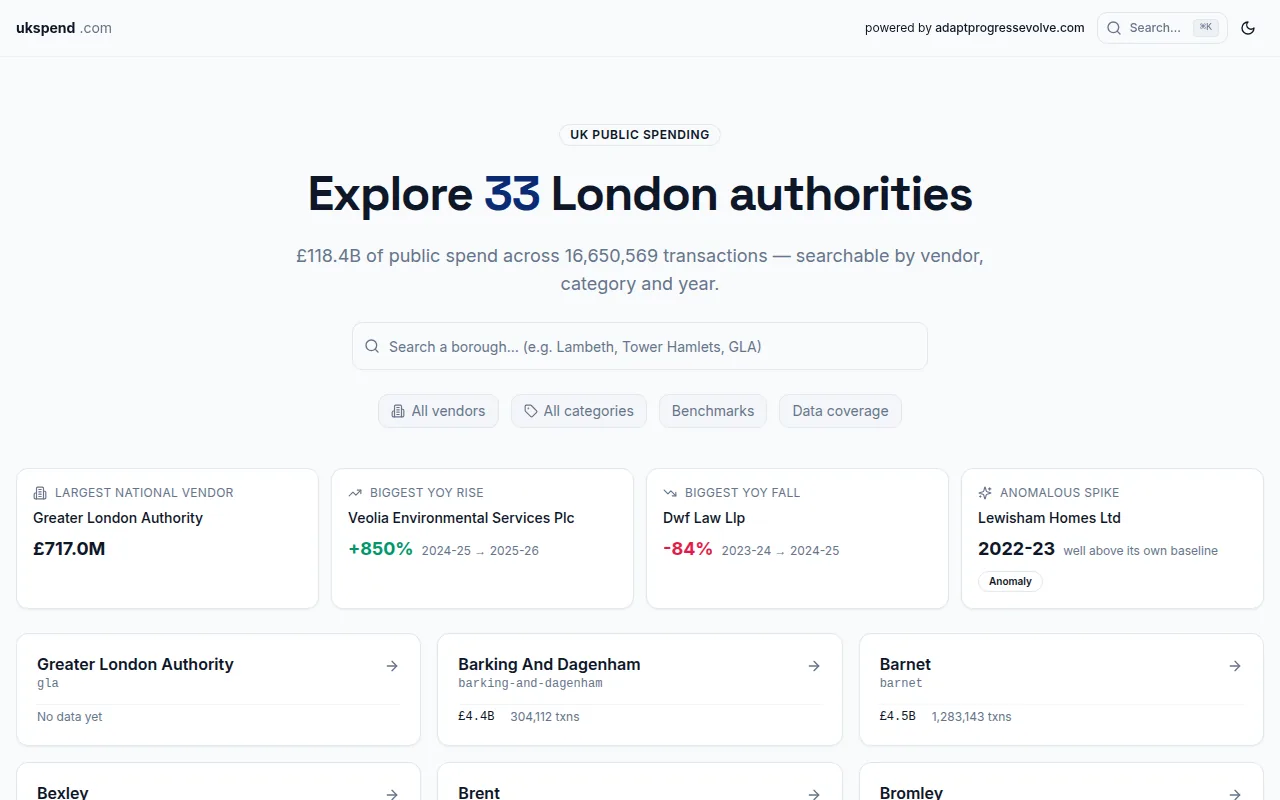Toggle dark mode moon icon

[1248, 28]
